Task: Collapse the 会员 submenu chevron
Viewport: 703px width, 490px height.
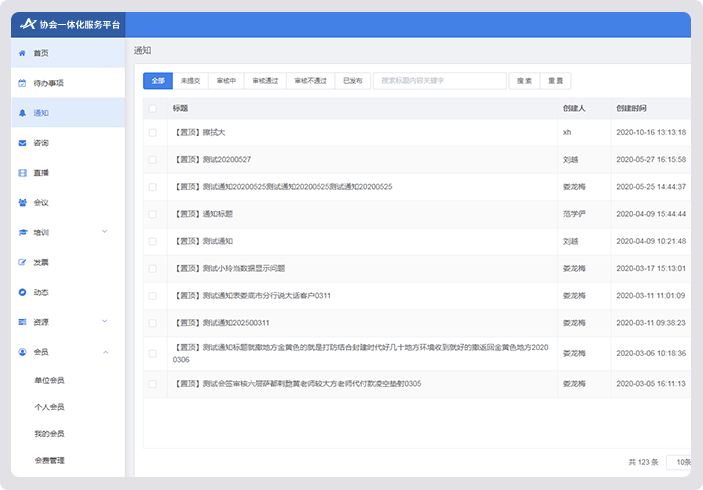Action: [x=105, y=352]
